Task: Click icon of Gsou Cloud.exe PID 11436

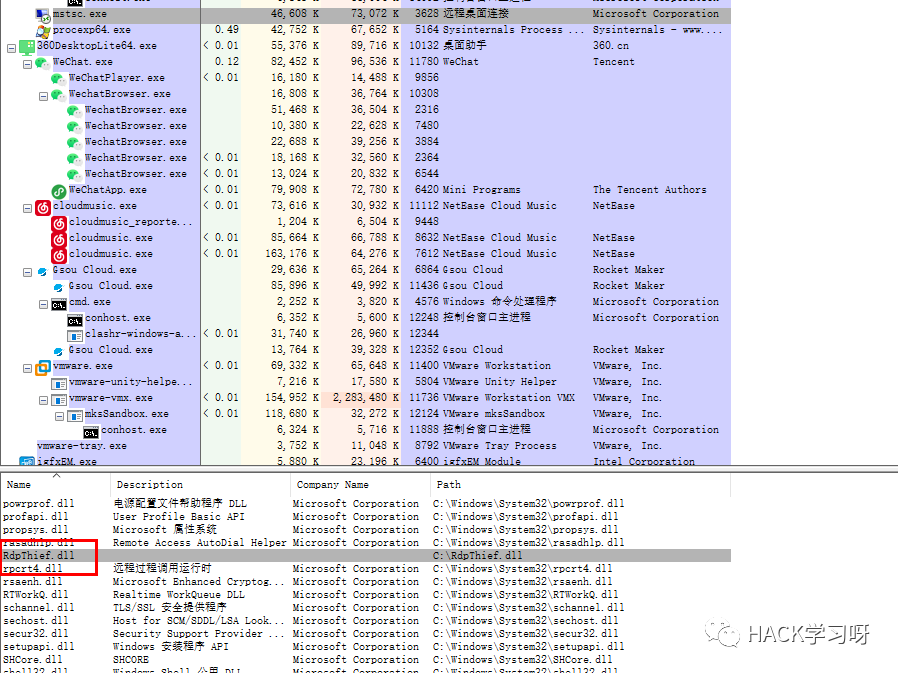Action: (x=59, y=287)
